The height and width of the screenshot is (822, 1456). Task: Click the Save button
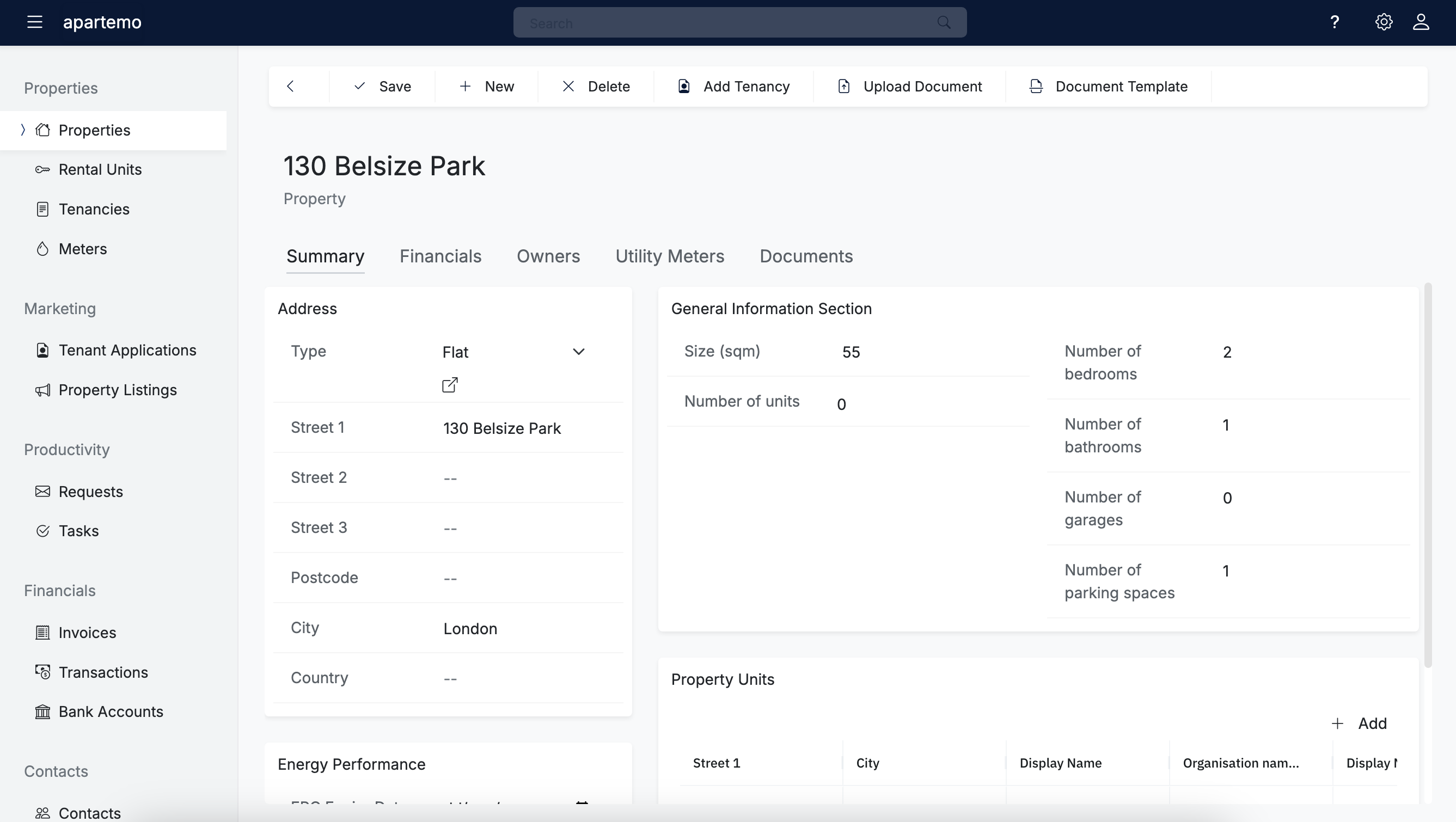tap(383, 86)
